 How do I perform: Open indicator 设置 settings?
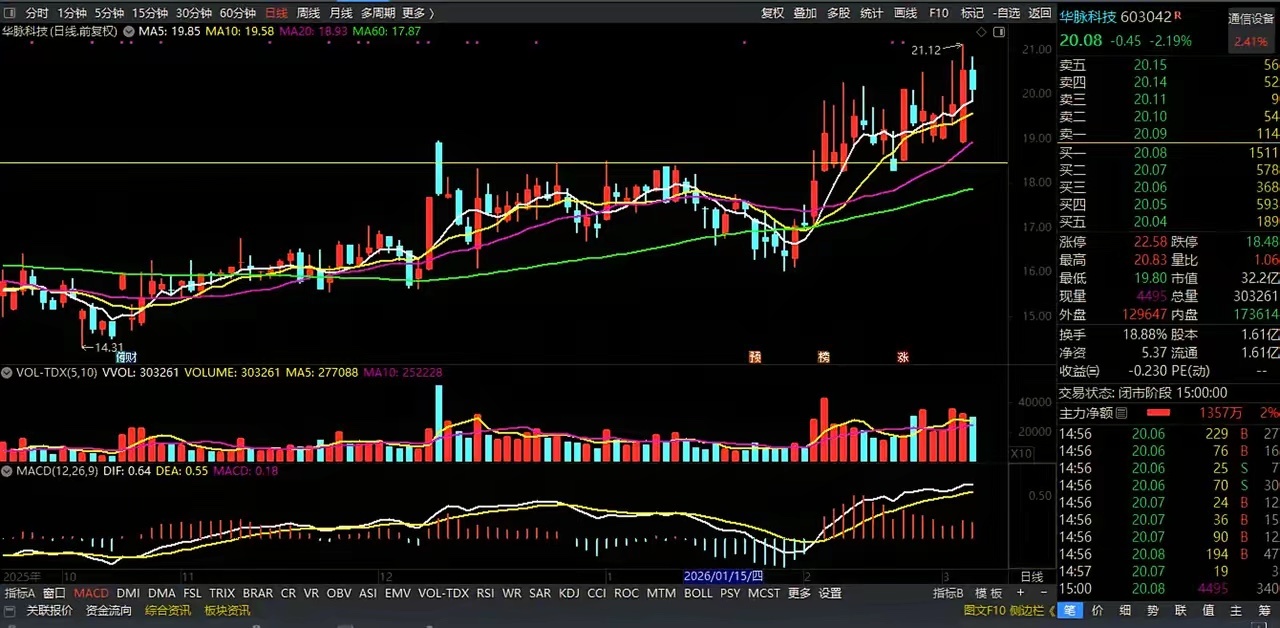point(830,593)
